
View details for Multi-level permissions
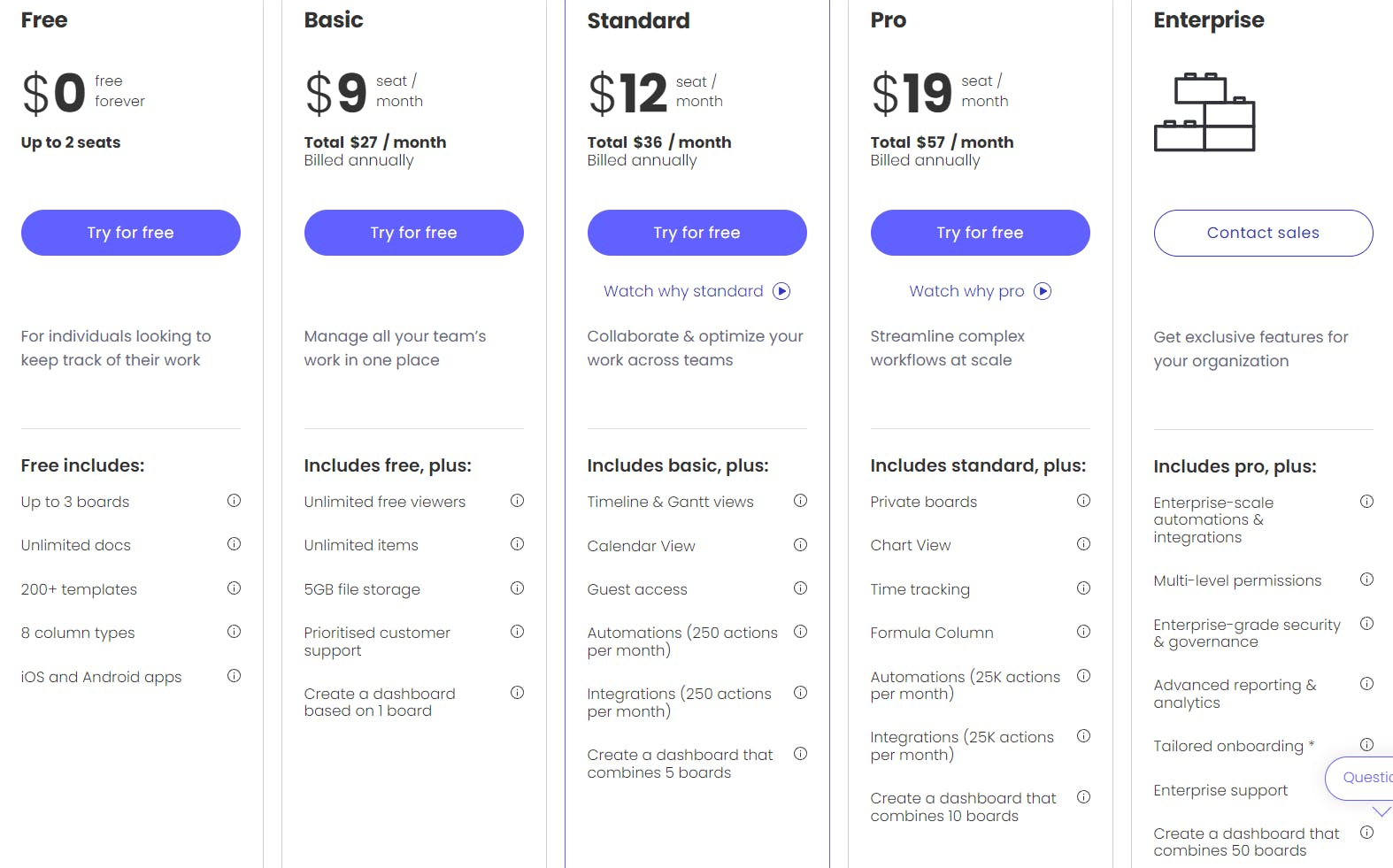point(1366,579)
